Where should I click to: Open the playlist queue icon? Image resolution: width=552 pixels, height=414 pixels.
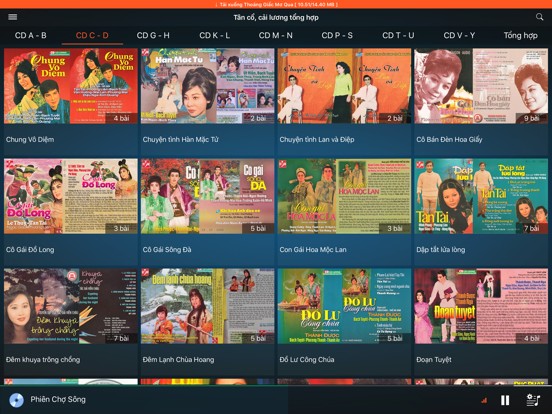tap(533, 400)
